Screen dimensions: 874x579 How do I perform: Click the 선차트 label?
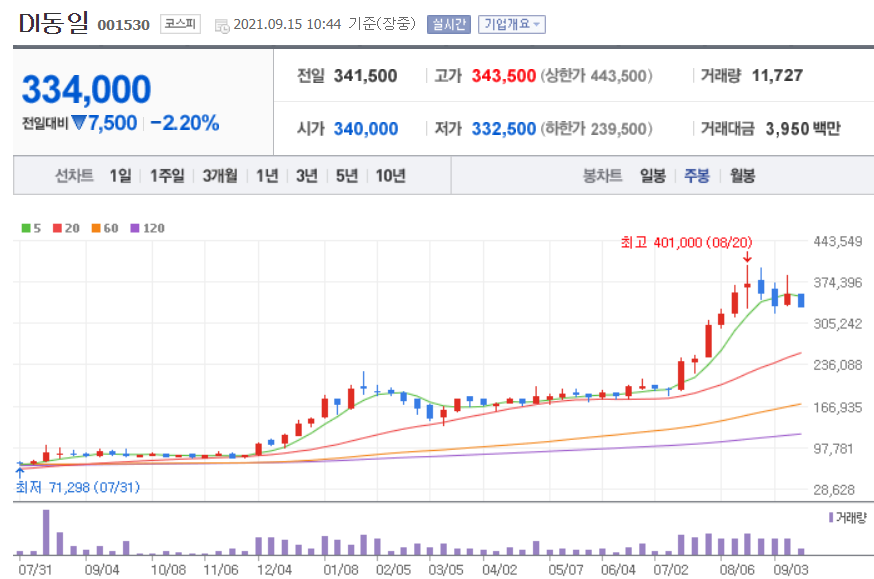(74, 176)
